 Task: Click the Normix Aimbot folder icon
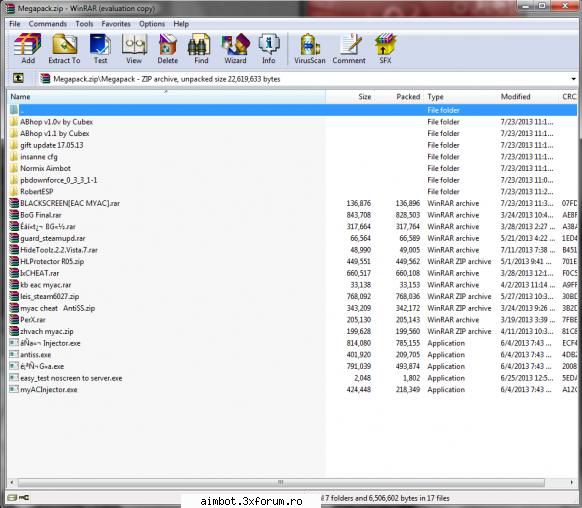point(14,168)
